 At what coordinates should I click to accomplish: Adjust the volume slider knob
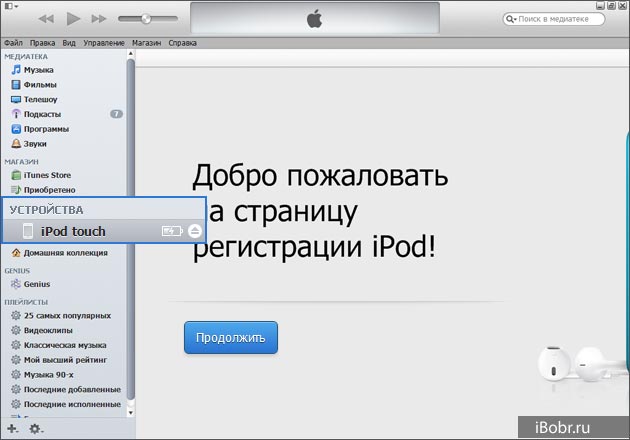point(146,18)
